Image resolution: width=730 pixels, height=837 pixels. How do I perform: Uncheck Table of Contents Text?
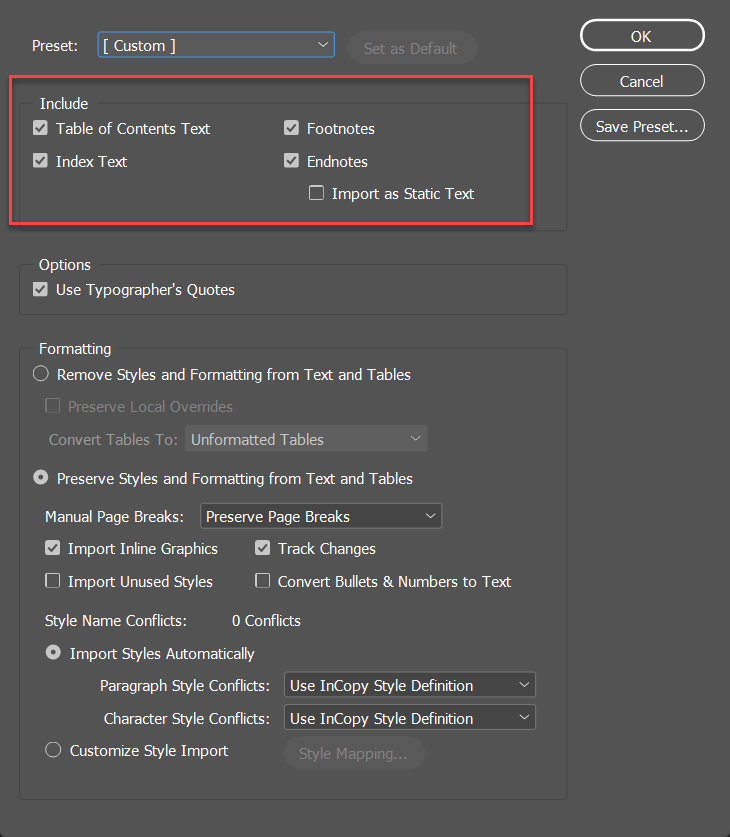40,128
